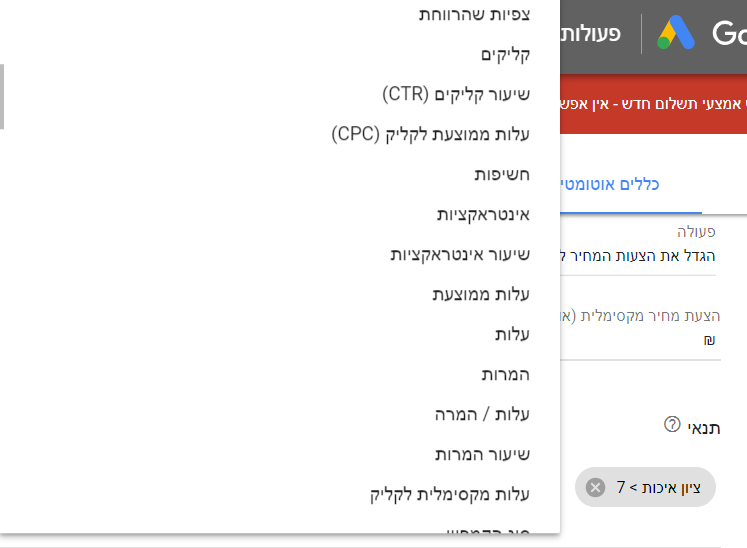Open the פעולה dropdown showing הגדל את הצעות המחיר
747x548 pixels.
638,256
